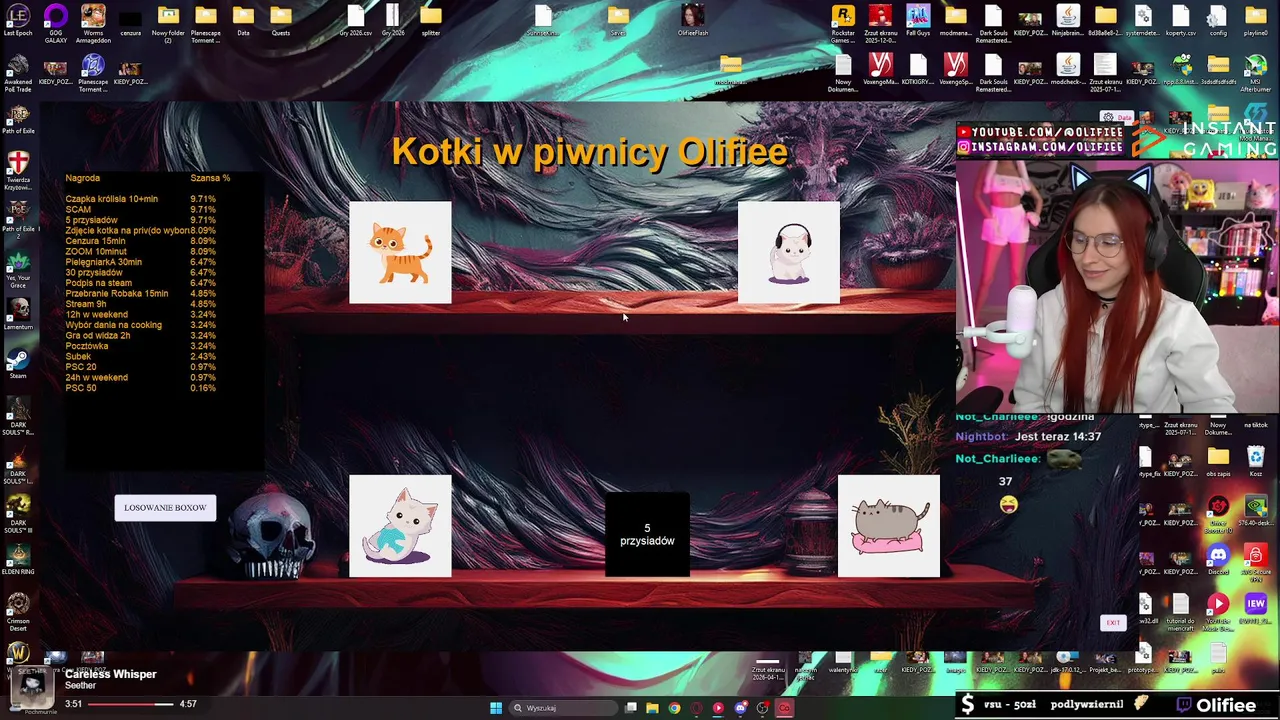Launch Steam from the desktop icon
The width and height of the screenshot is (1280, 720).
click(x=18, y=362)
